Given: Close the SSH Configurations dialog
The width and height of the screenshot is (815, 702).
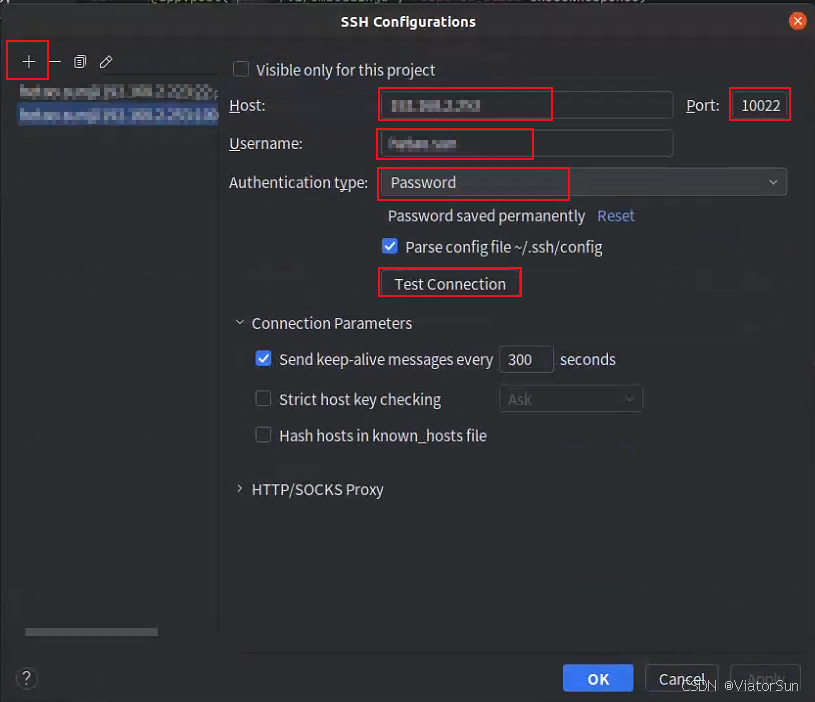Looking at the screenshot, I should click(797, 21).
